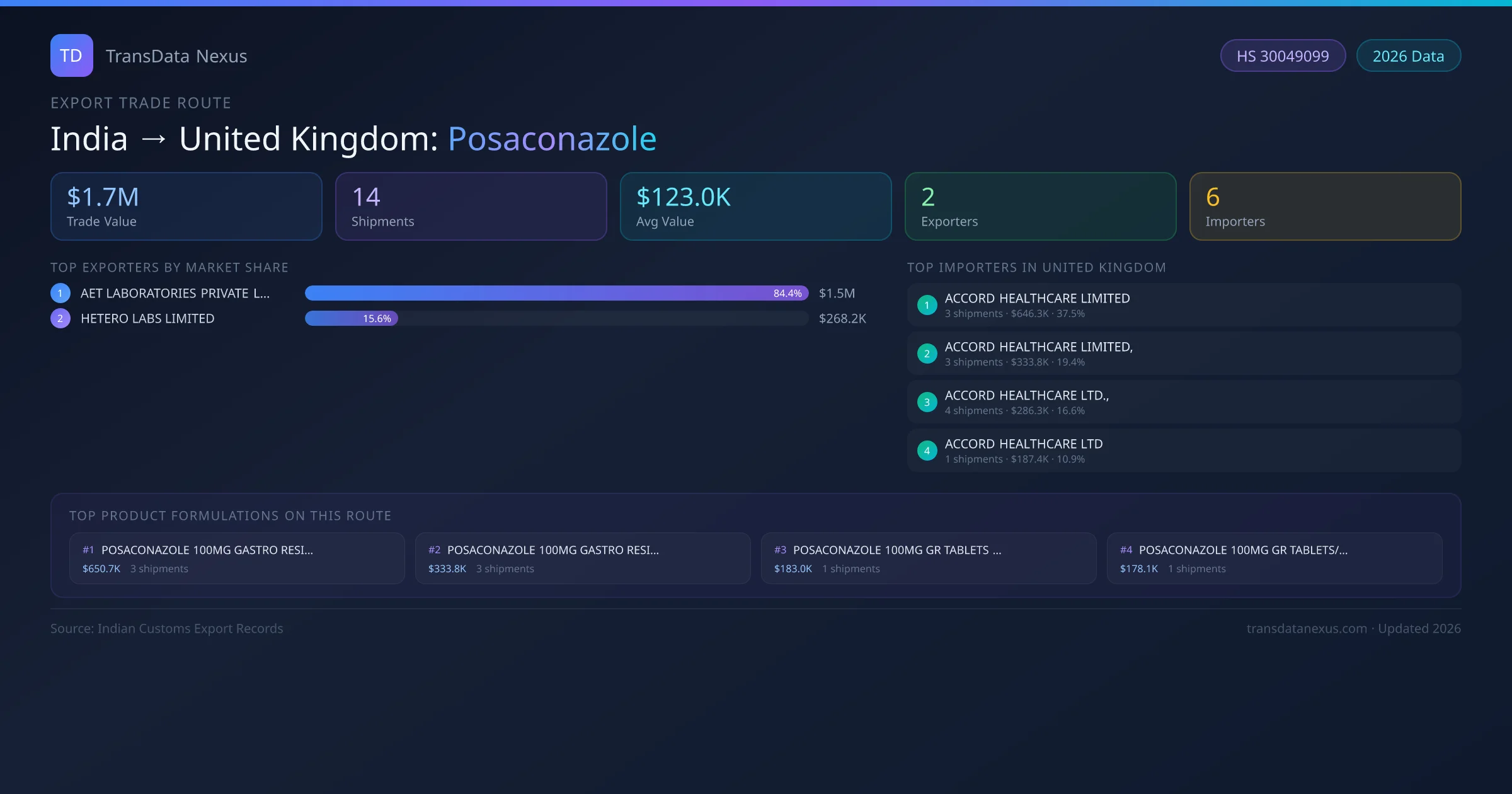Select the $123.0K Avg Value card

[x=755, y=207]
